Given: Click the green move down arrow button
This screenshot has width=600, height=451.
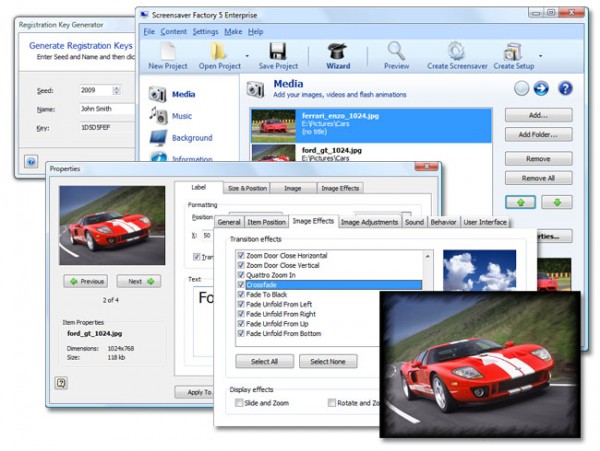Looking at the screenshot, I should coord(556,201).
